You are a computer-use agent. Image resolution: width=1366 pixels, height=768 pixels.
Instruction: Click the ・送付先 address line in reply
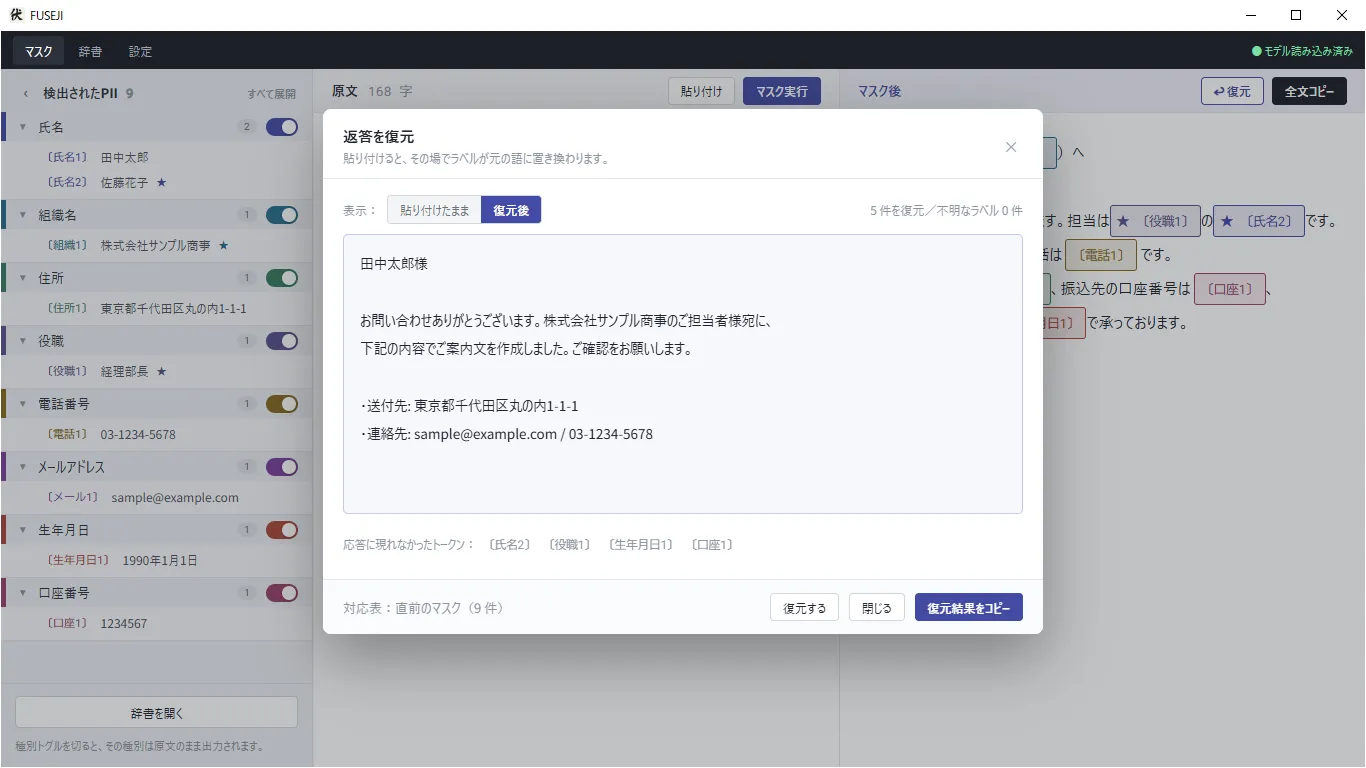pyautogui.click(x=469, y=406)
